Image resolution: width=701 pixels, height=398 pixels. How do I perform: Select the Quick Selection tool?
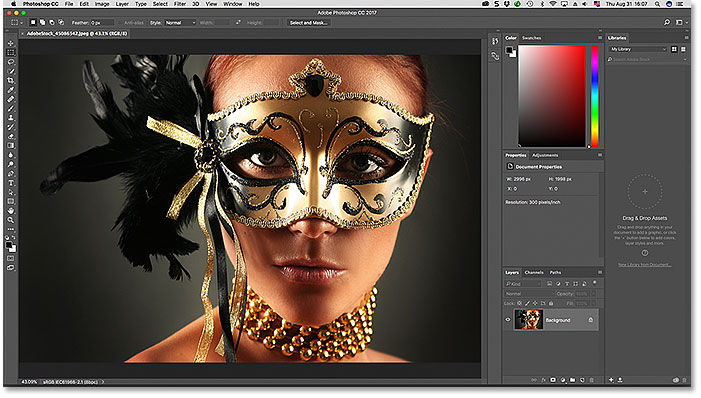(x=11, y=72)
